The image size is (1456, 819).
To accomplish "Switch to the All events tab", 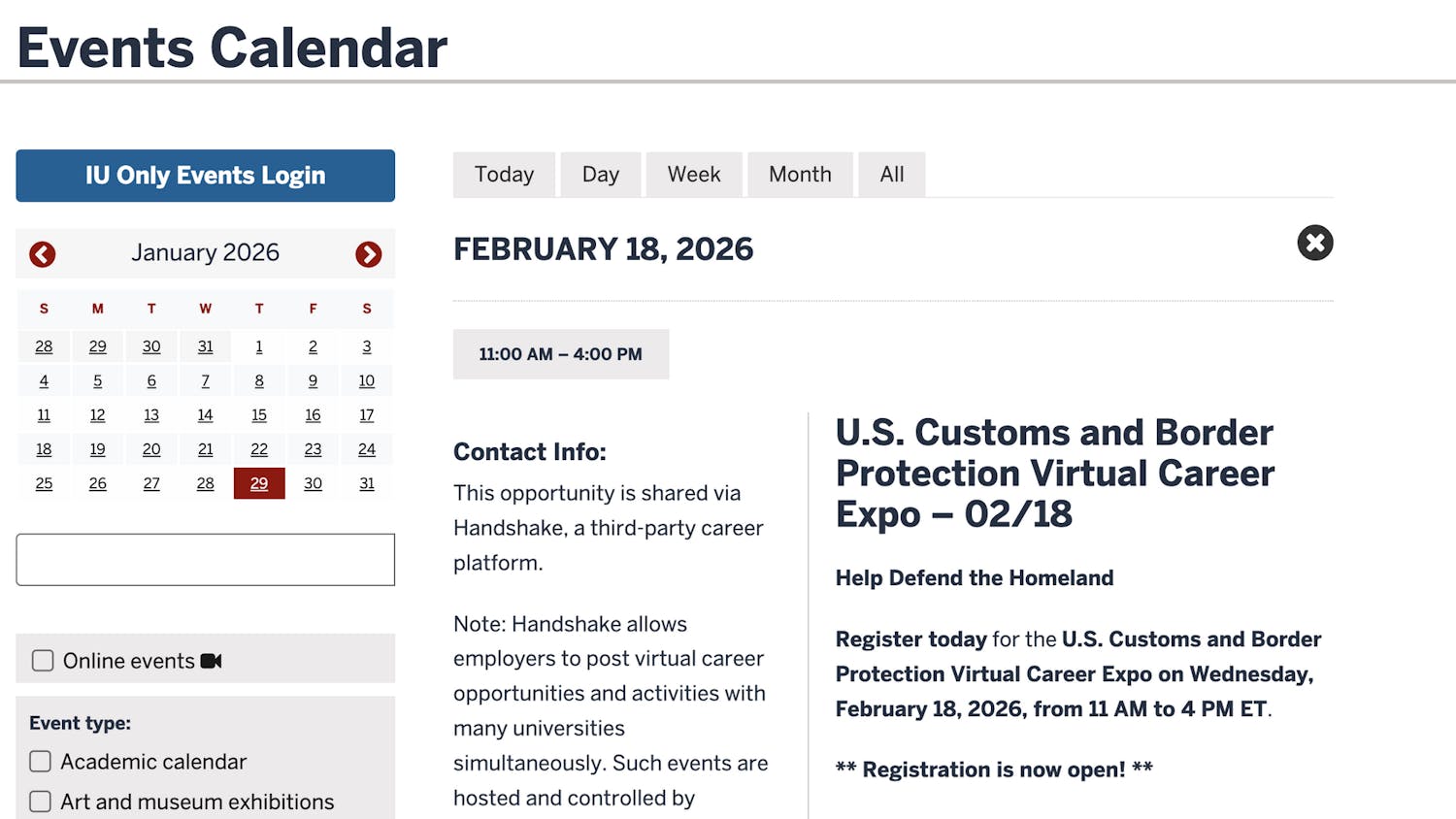I will click(891, 175).
